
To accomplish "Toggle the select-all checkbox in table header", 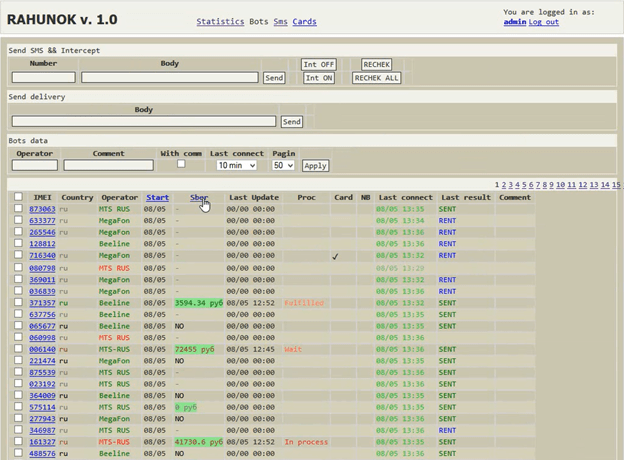I will pyautogui.click(x=17, y=197).
